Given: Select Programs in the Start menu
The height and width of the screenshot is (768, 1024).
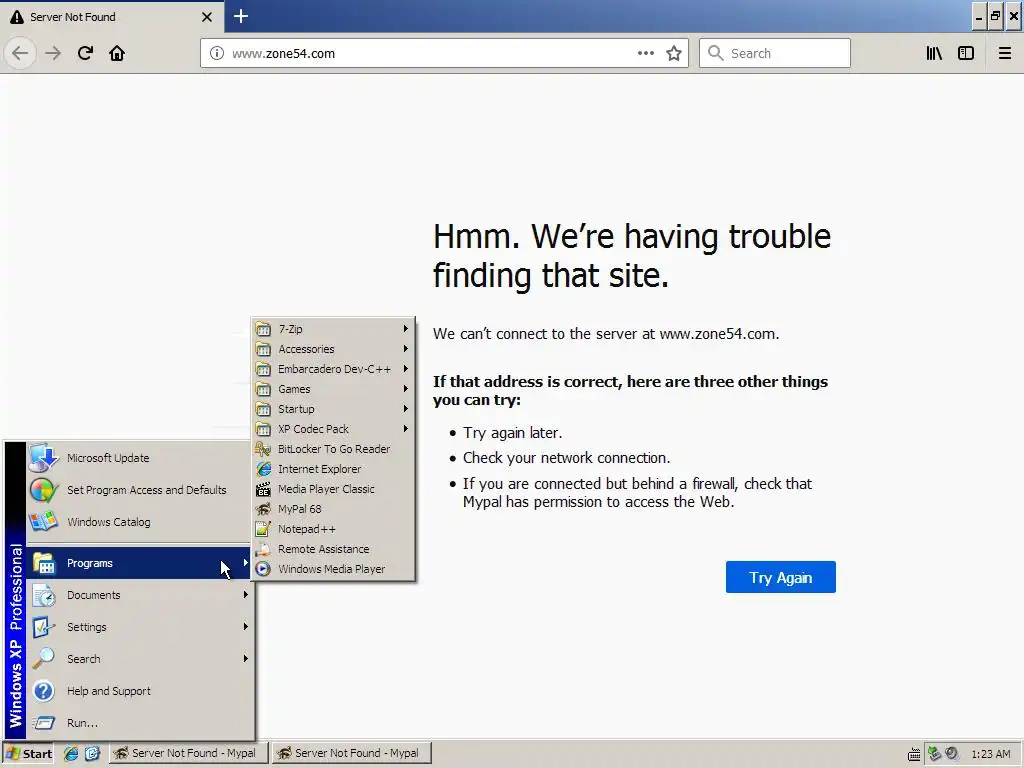Looking at the screenshot, I should 140,563.
